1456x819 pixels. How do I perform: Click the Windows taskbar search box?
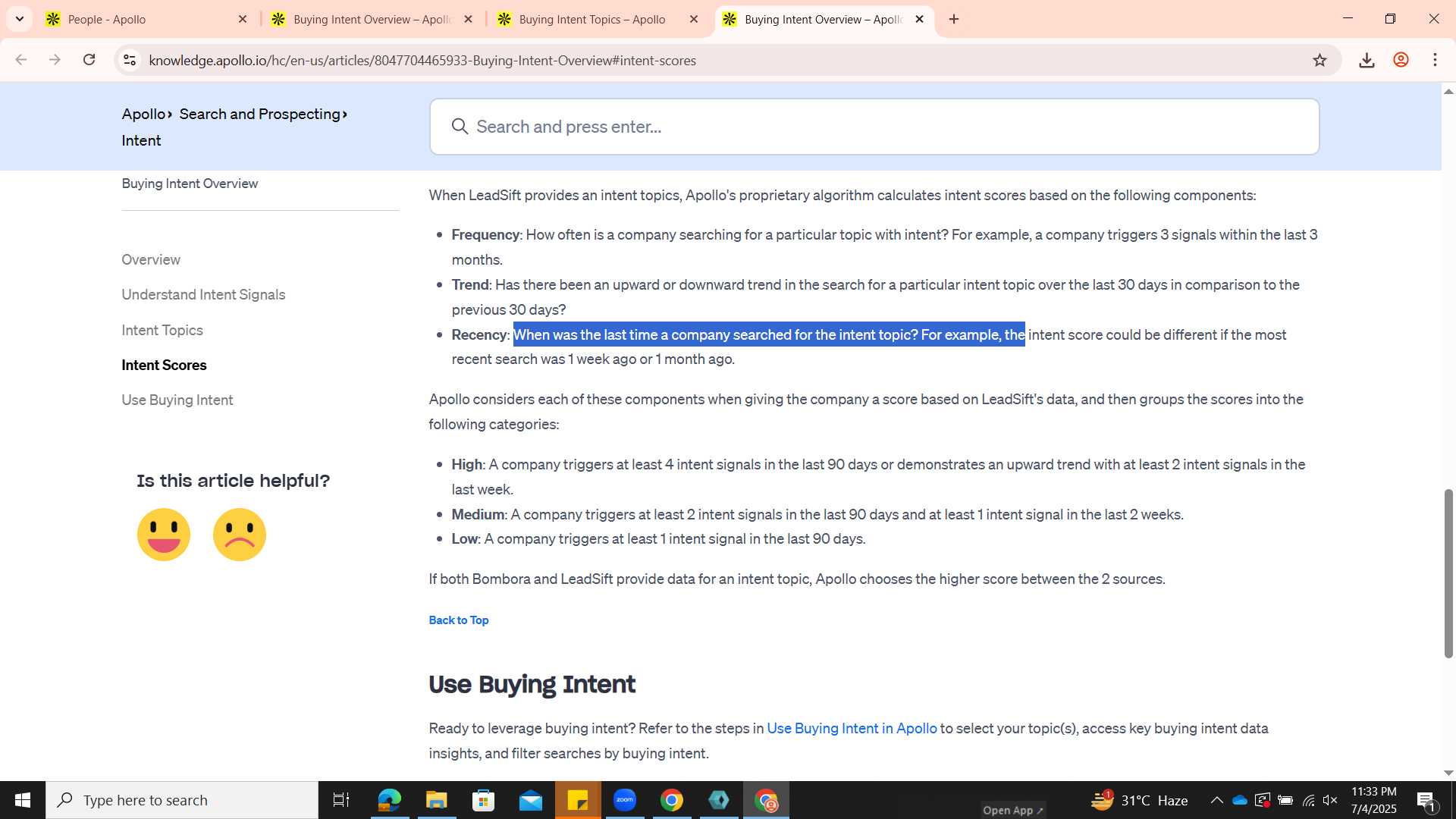click(182, 800)
